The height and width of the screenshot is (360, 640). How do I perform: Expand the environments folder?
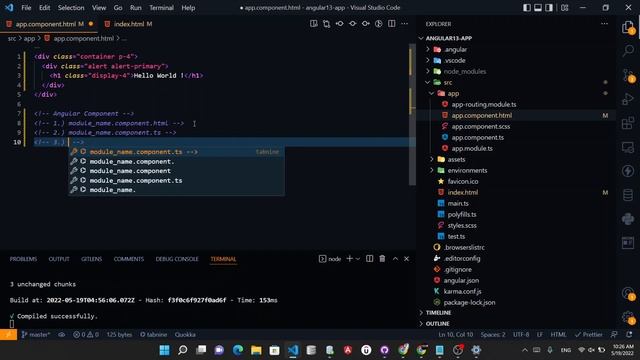[x=432, y=170]
